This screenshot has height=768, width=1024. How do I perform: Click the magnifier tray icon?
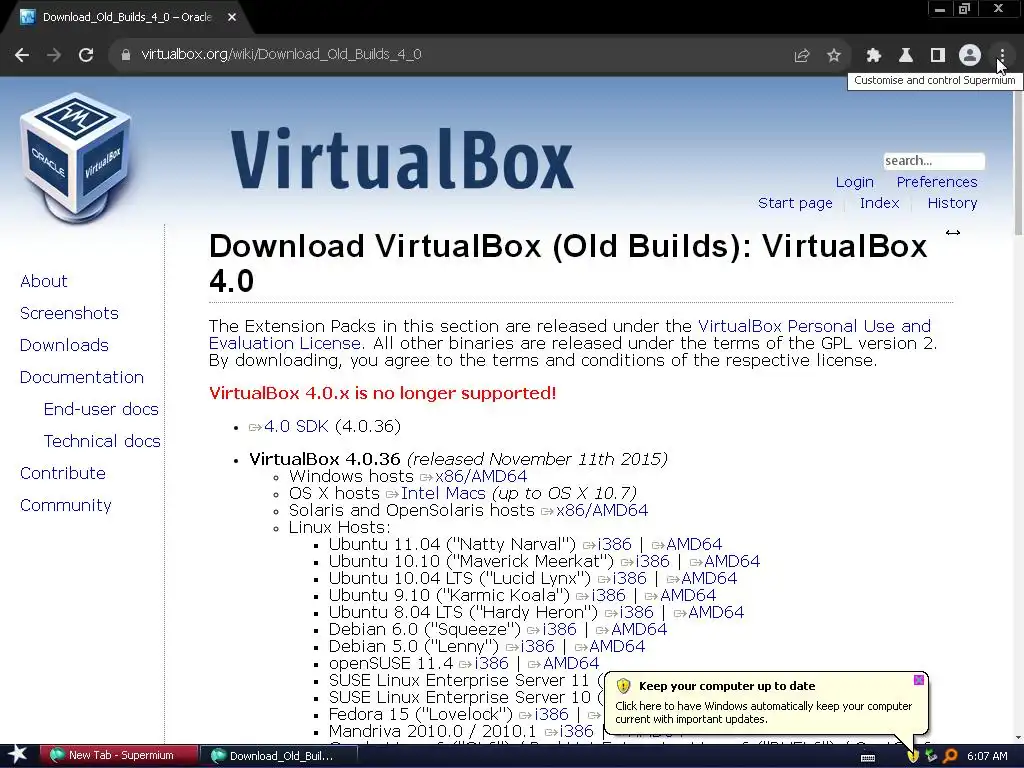pyautogui.click(x=950, y=756)
